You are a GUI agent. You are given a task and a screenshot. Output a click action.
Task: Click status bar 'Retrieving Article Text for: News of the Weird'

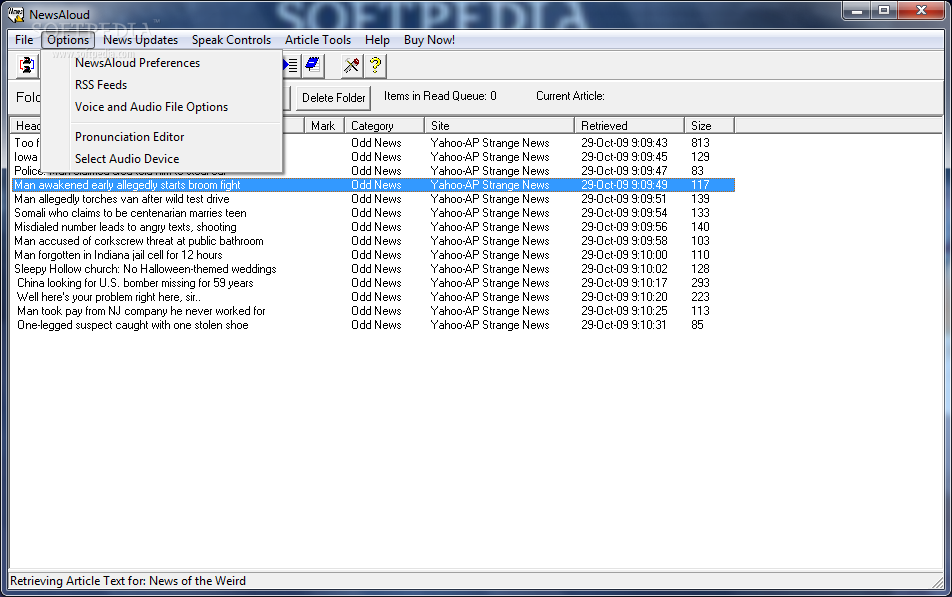coord(128,581)
